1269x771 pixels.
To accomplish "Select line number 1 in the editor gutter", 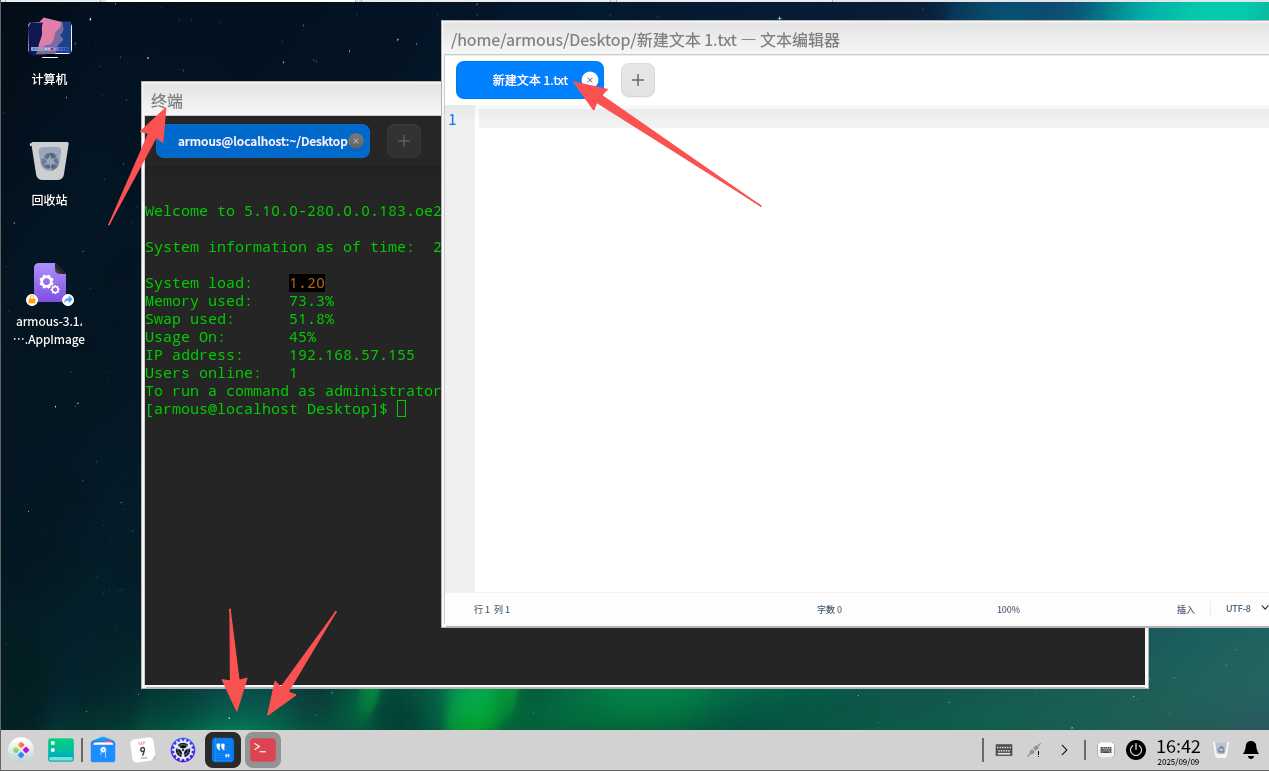I will 453,119.
